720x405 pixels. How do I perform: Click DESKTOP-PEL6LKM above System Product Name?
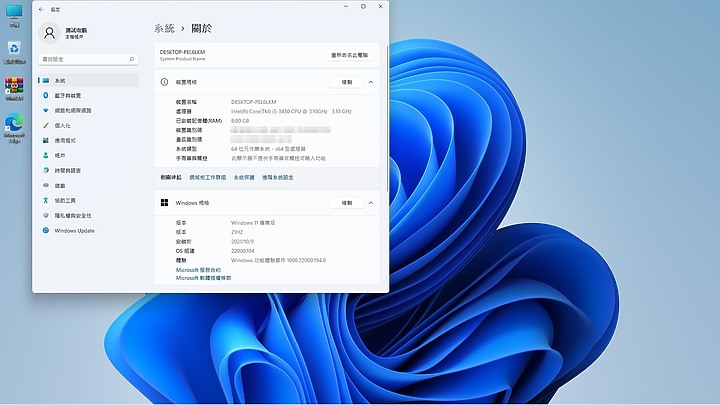(182, 52)
